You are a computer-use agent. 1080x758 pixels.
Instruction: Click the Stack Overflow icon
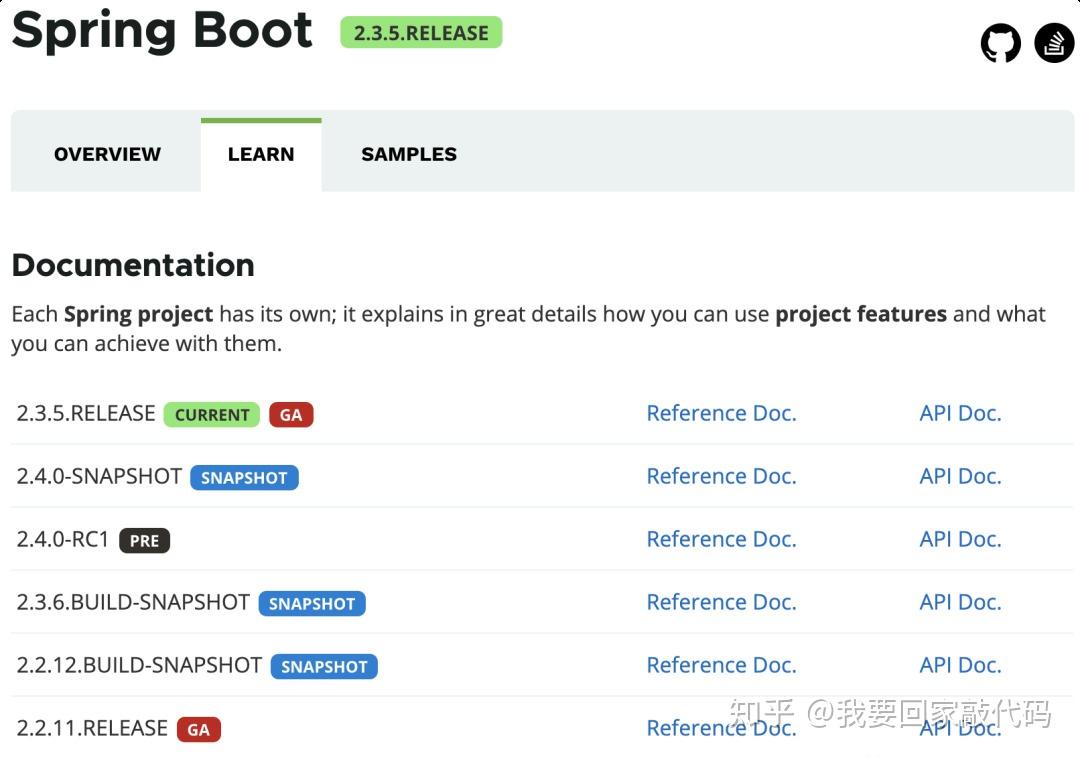[x=1054, y=43]
